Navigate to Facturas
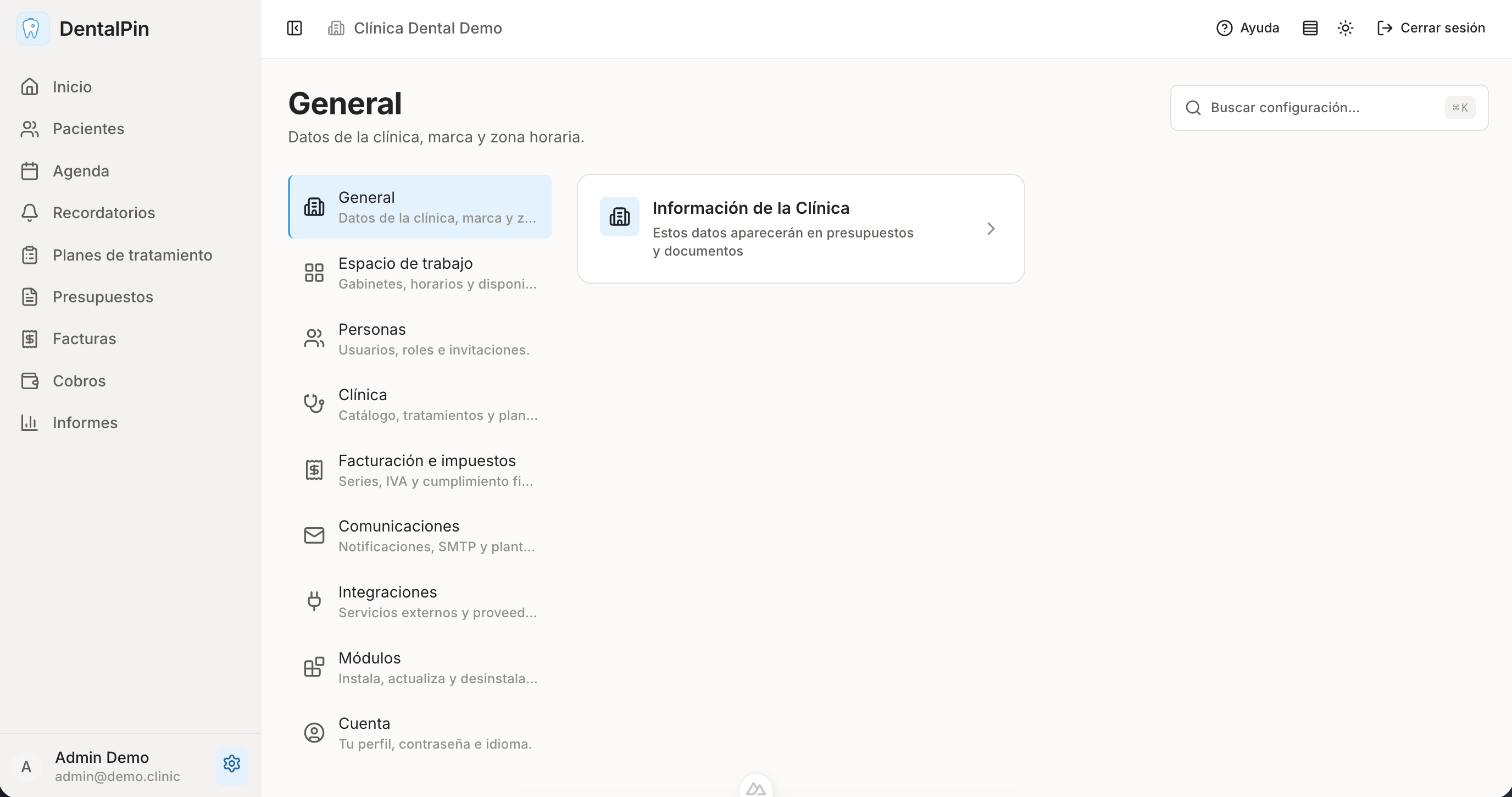Viewport: 1512px width, 797px height. click(130, 339)
